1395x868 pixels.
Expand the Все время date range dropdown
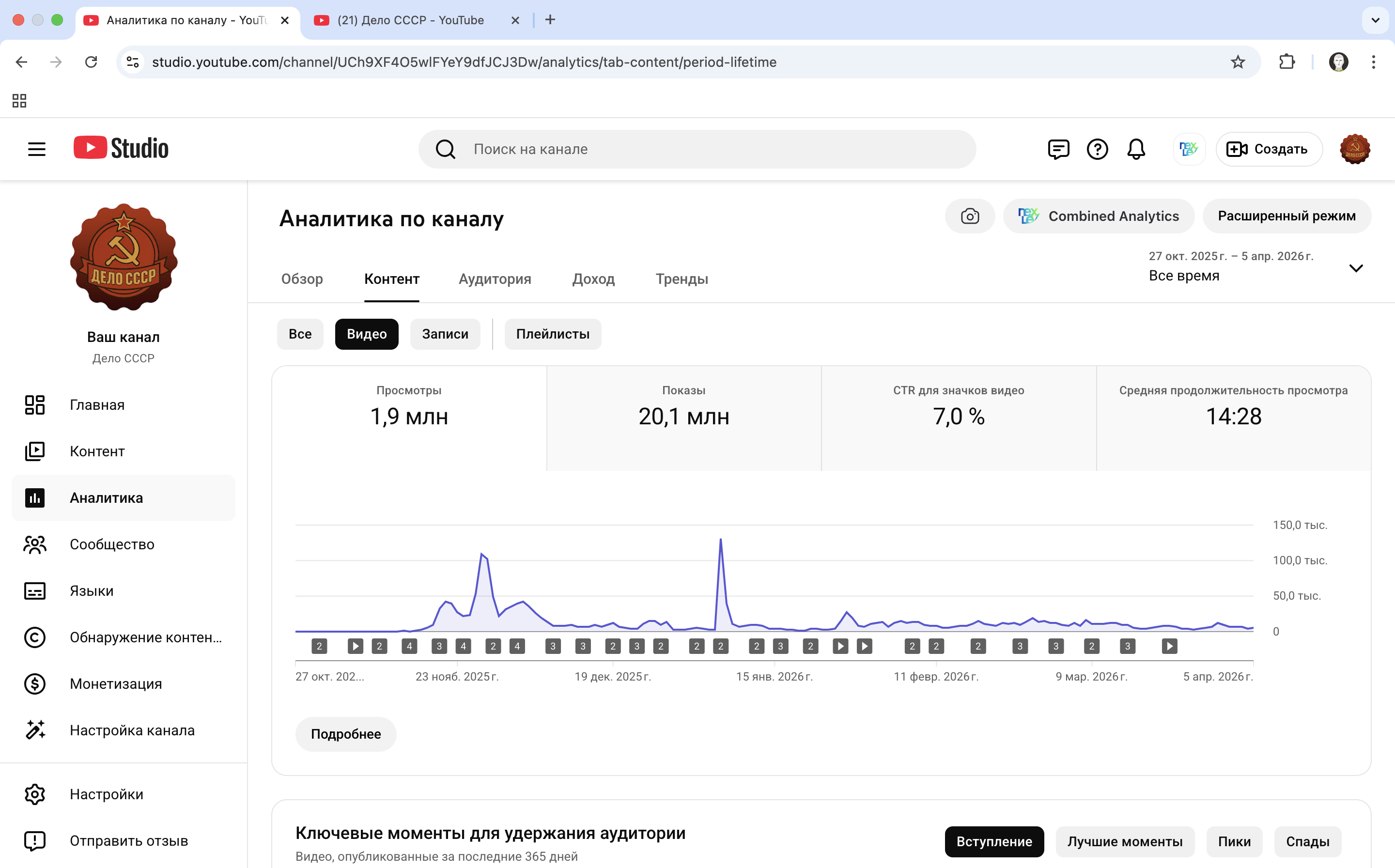pyautogui.click(x=1355, y=268)
